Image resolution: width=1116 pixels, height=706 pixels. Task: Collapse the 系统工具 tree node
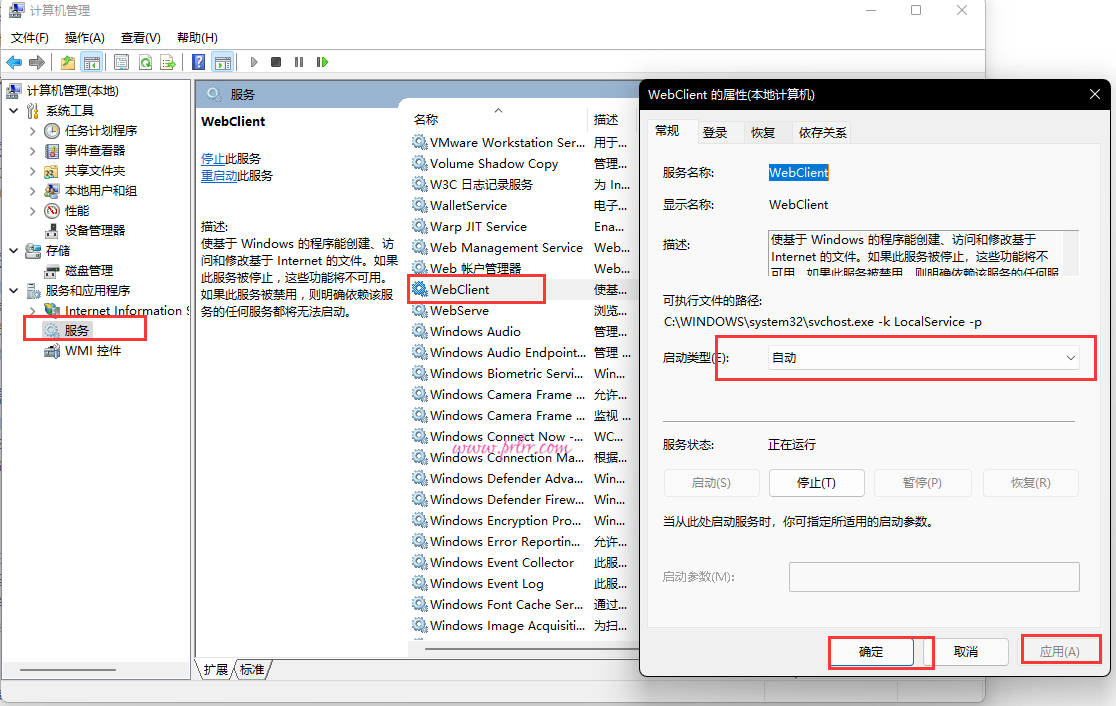(x=14, y=111)
